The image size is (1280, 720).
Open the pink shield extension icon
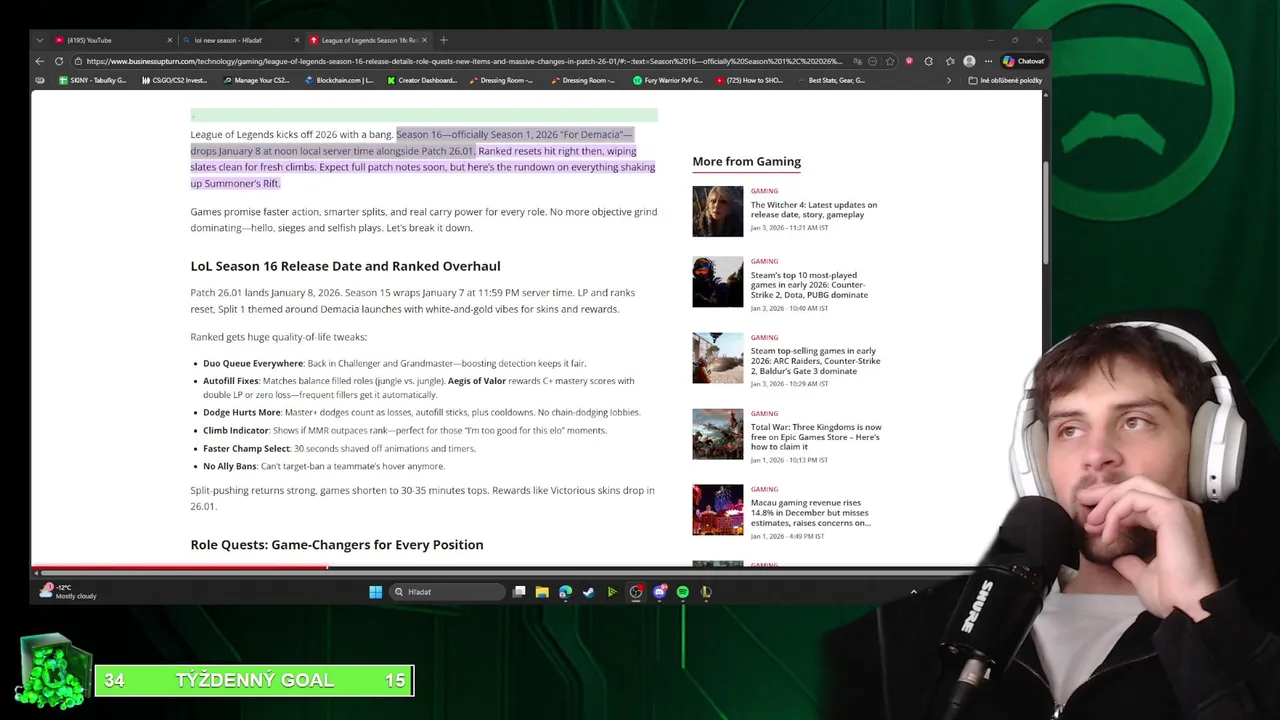[x=910, y=61]
